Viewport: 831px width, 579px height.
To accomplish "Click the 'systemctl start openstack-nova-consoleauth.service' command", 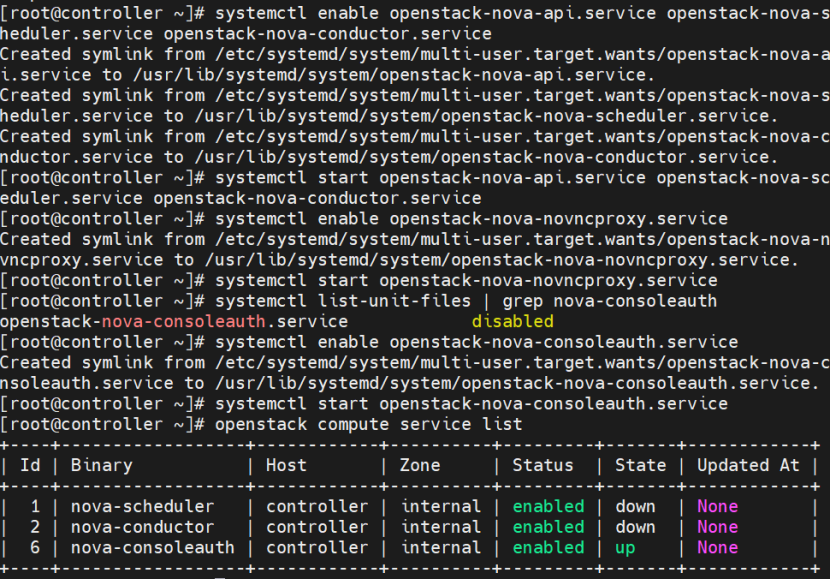I will tap(471, 404).
